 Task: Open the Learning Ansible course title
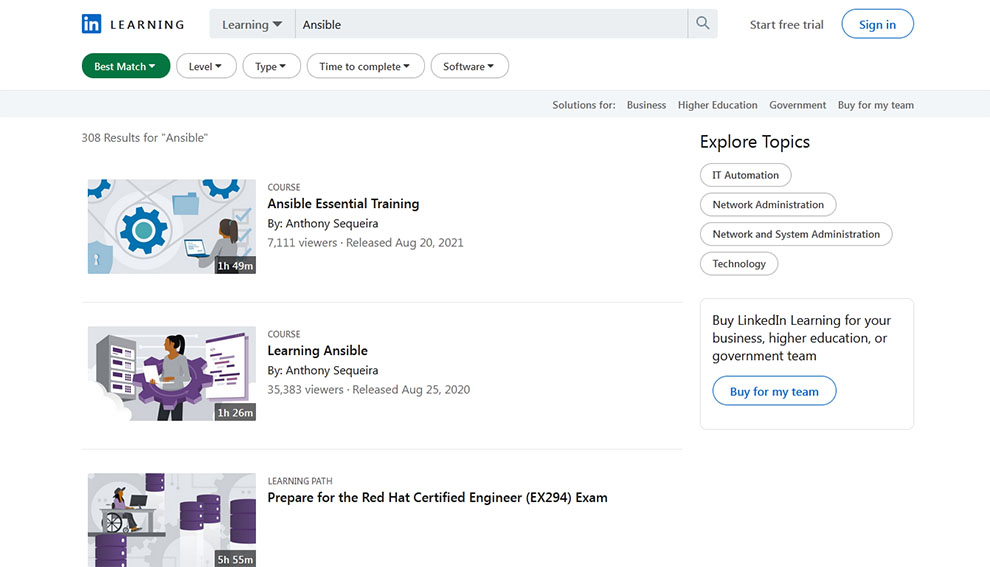coord(317,350)
